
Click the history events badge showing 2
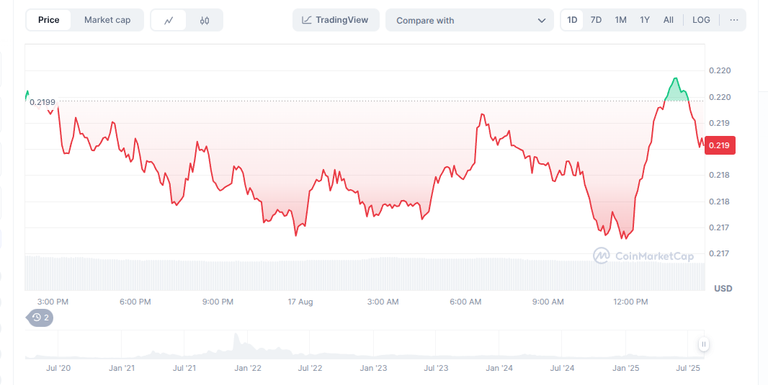(x=40, y=318)
